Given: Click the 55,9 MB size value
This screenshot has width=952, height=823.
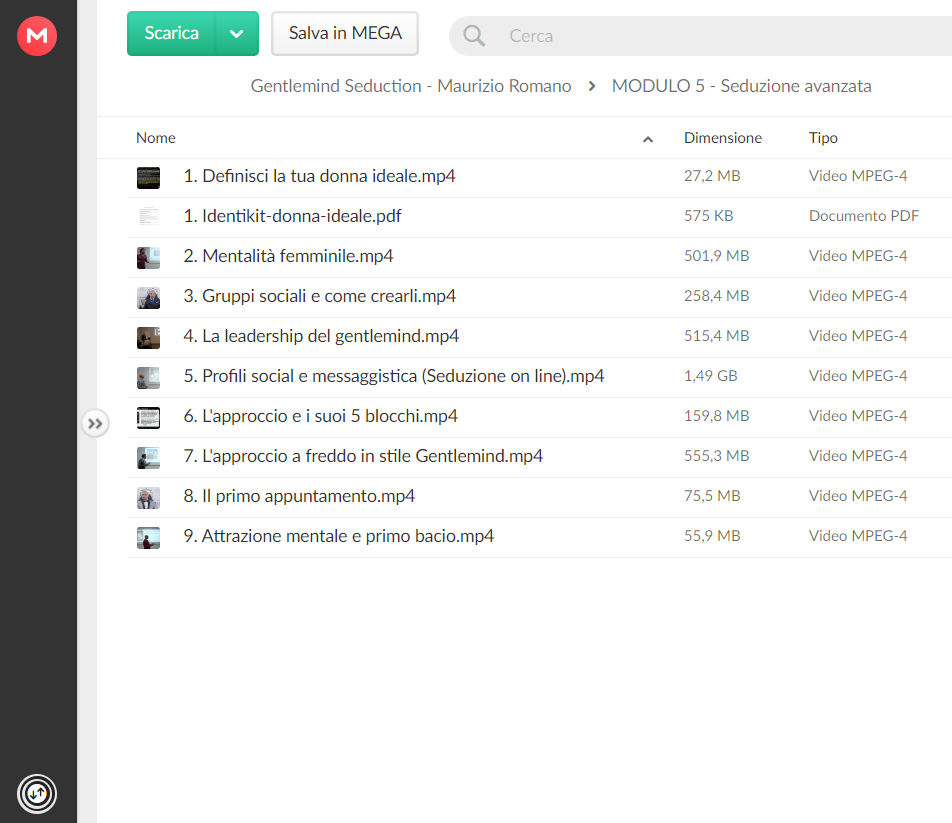Looking at the screenshot, I should 712,537.
